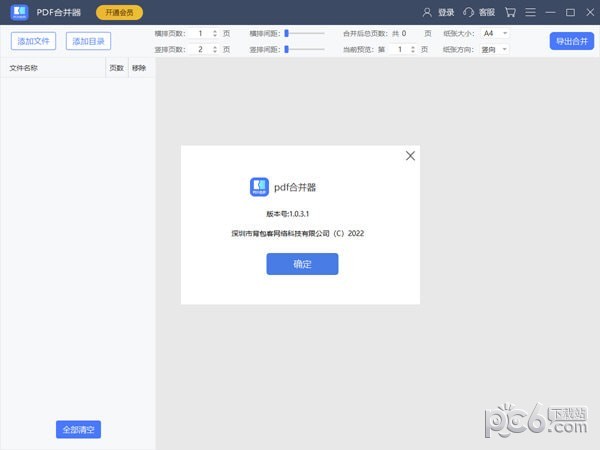Click the 页数 column header
The image size is (600, 450).
pos(116,68)
